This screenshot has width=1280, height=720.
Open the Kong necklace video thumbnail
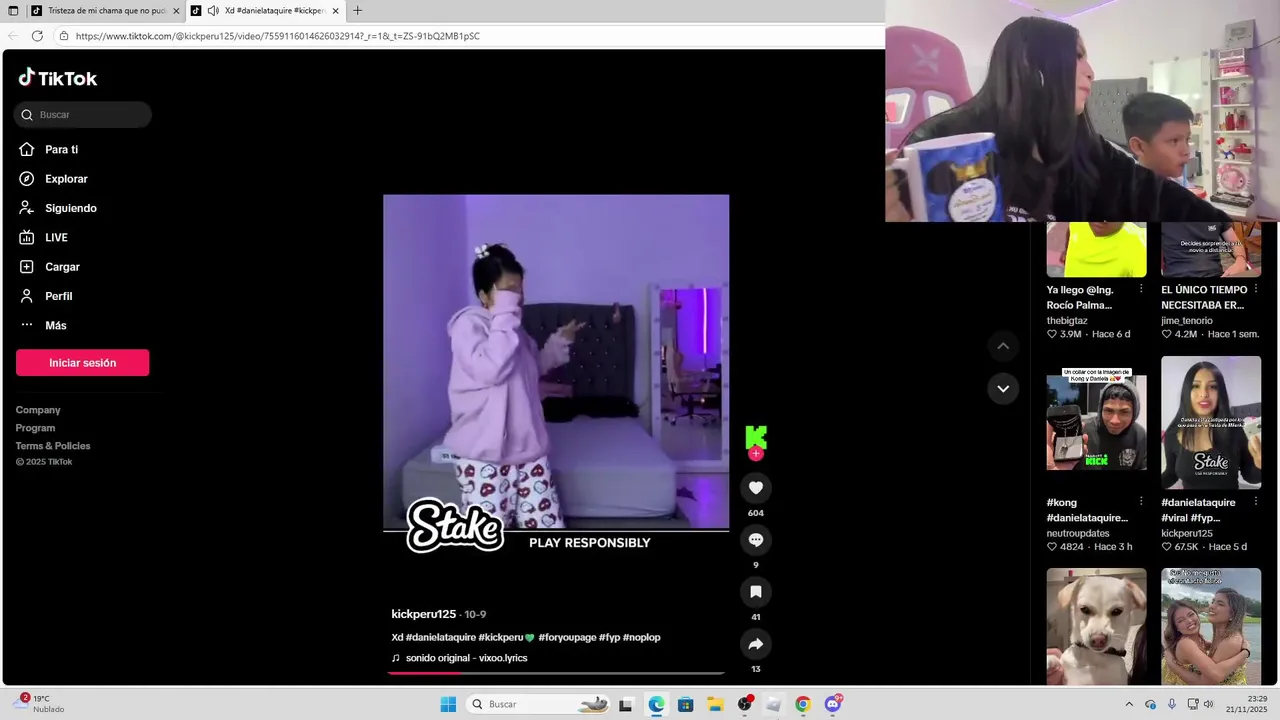(1097, 423)
